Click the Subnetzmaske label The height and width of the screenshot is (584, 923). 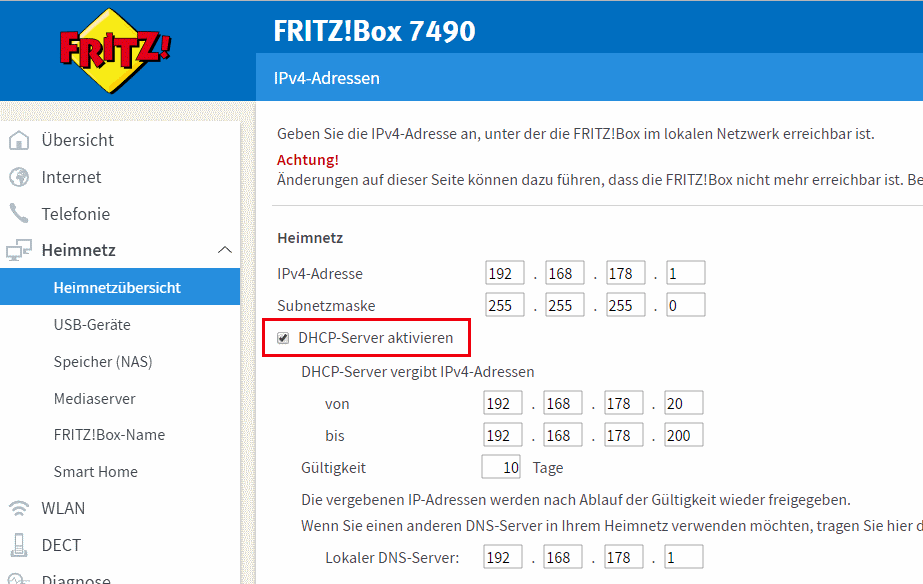(x=326, y=306)
